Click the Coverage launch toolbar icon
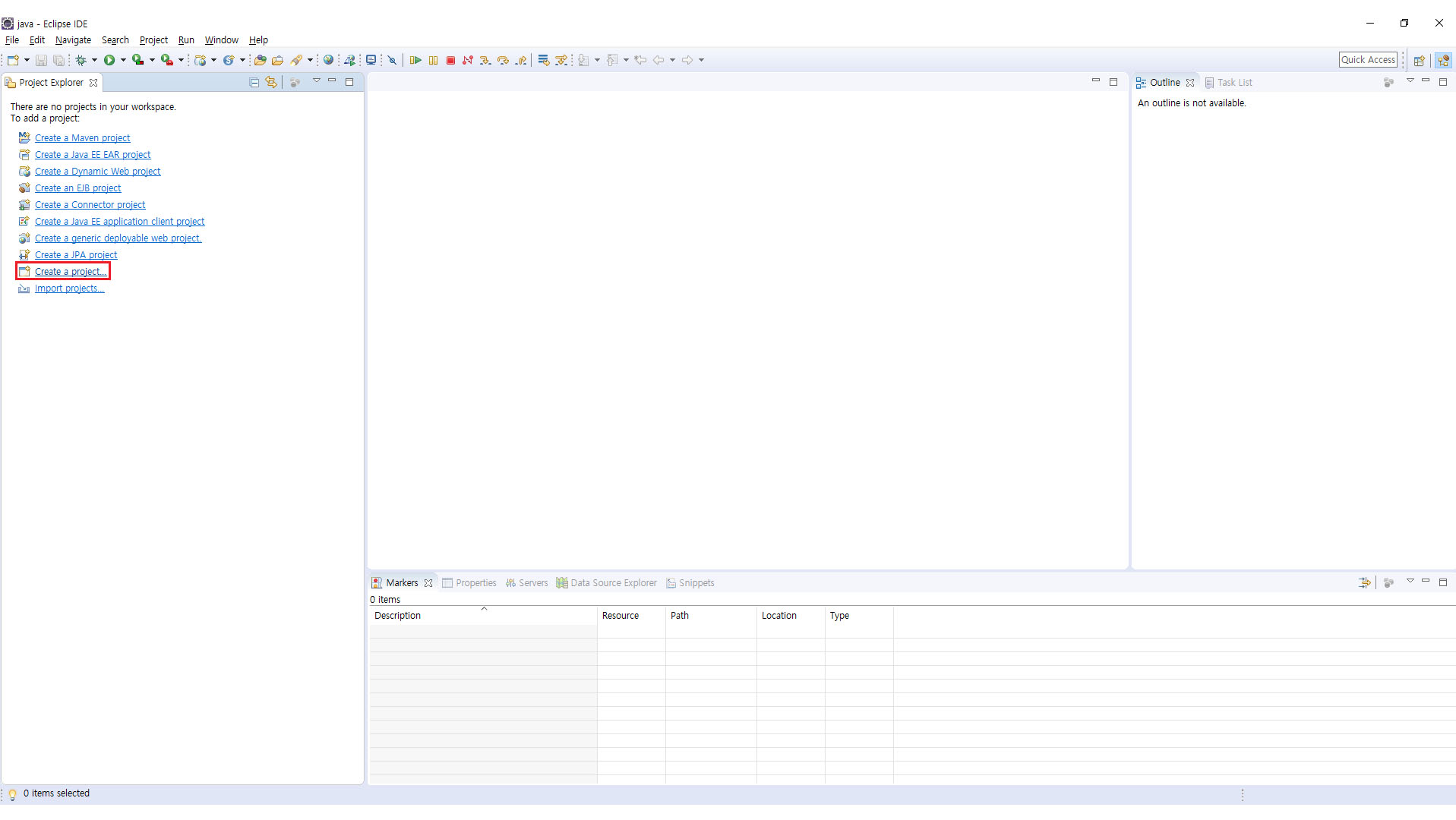The image size is (1456, 820). click(137, 60)
